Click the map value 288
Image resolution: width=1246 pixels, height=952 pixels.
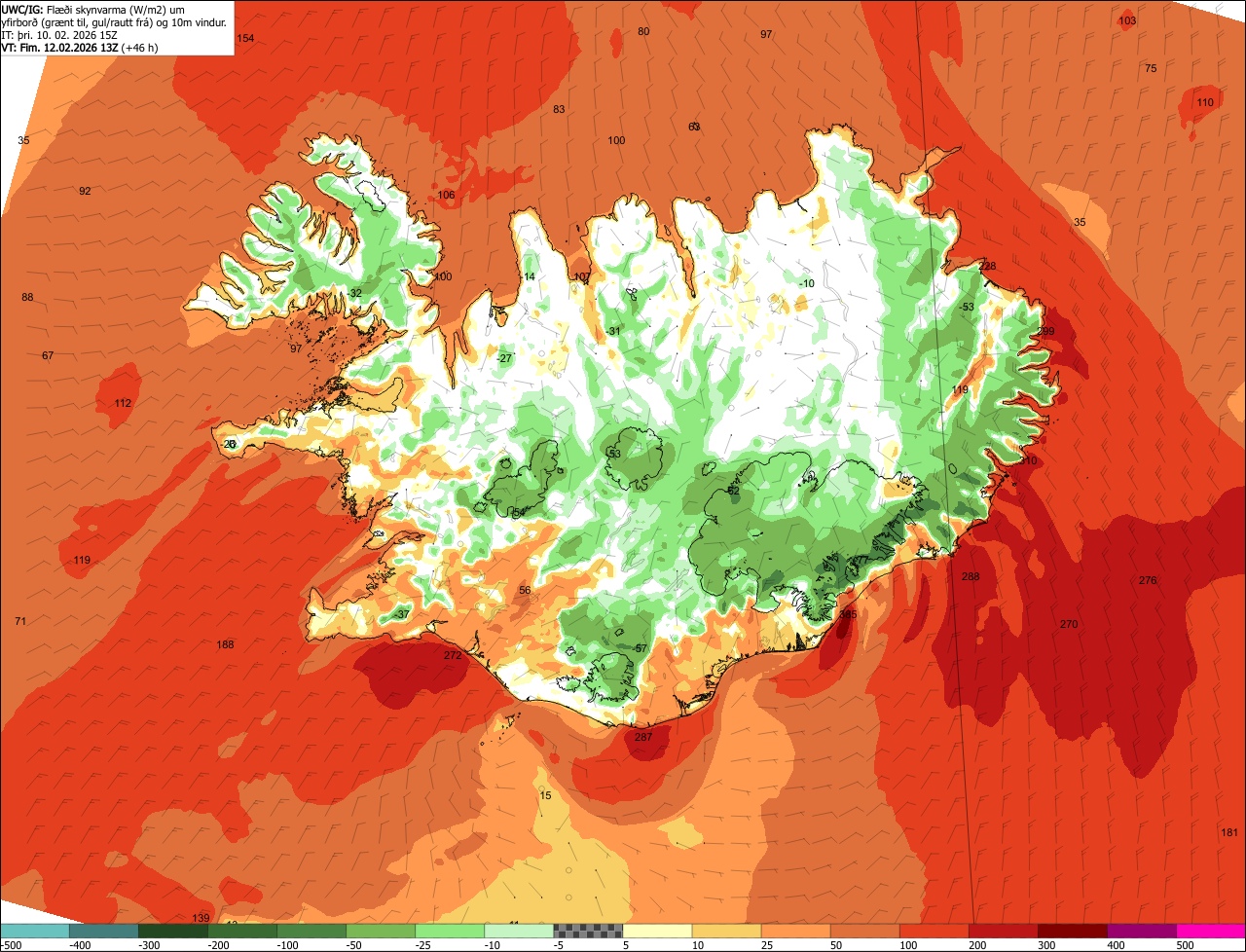tap(971, 576)
